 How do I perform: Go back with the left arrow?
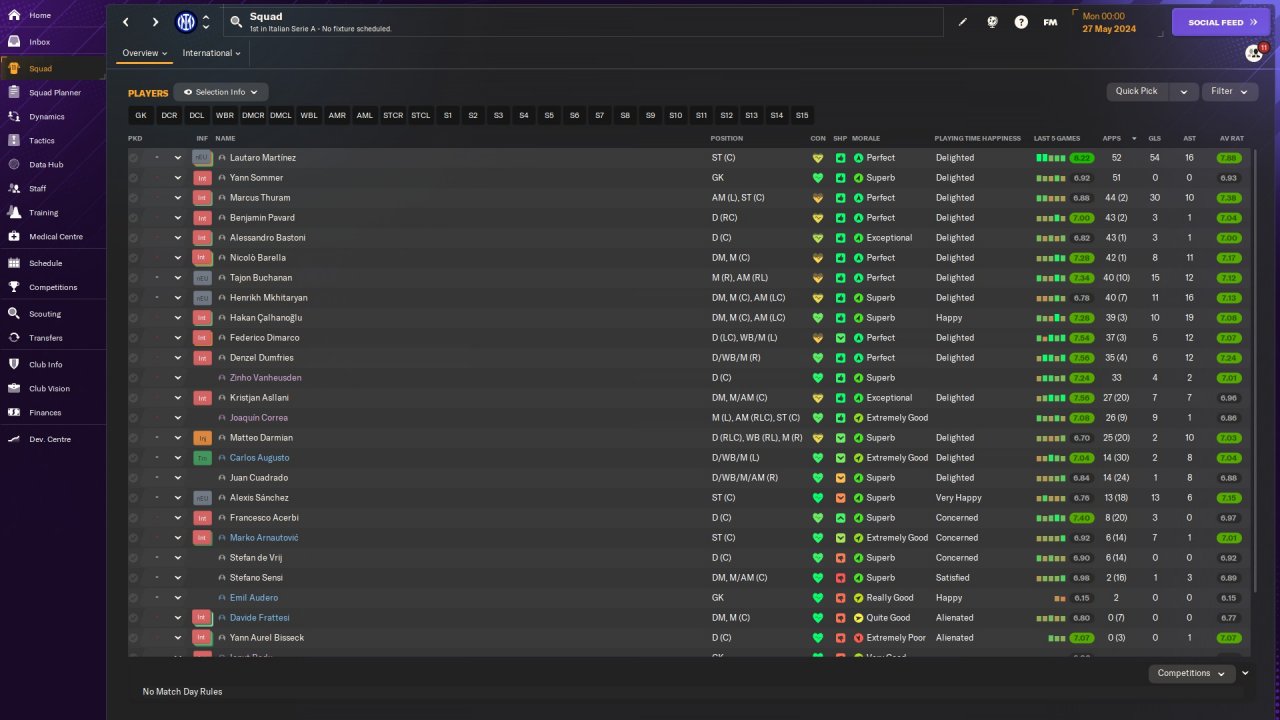point(126,22)
